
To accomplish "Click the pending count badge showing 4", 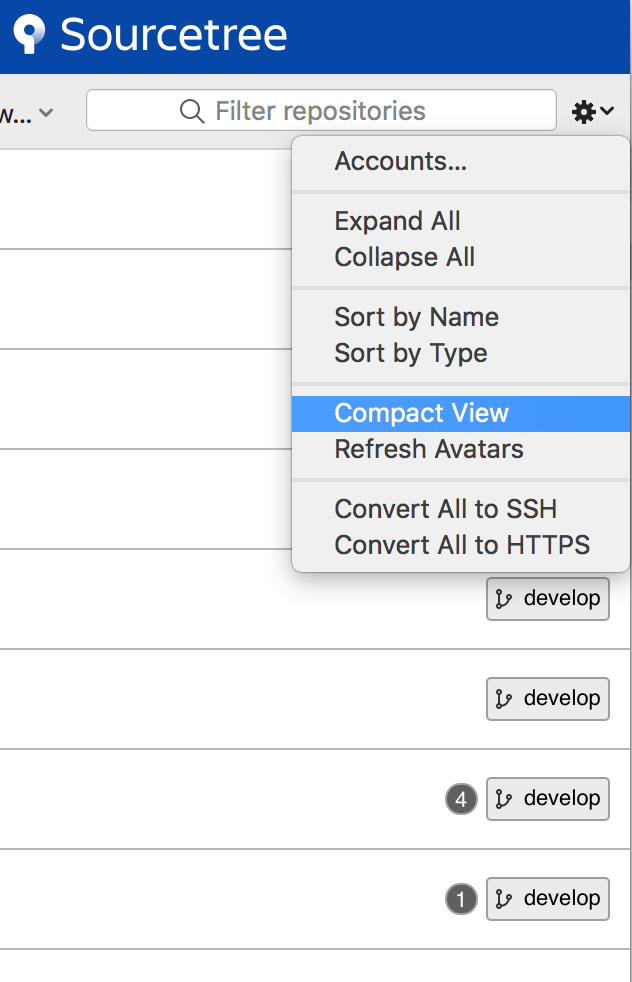I will point(461,800).
